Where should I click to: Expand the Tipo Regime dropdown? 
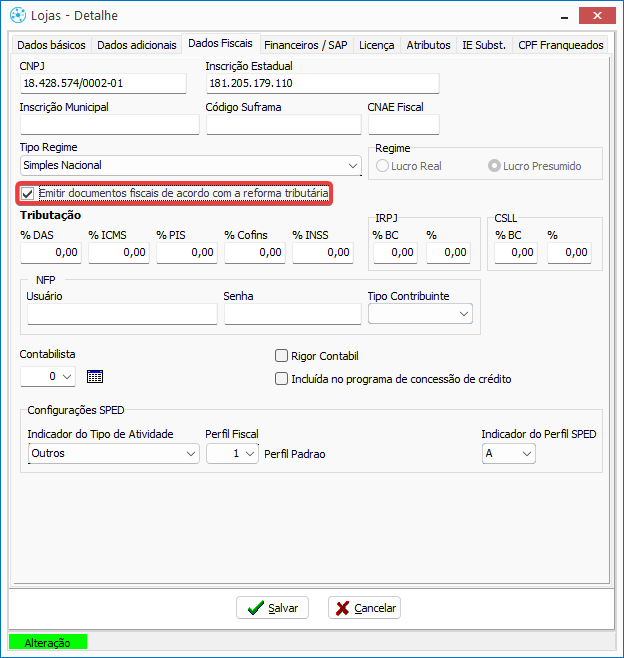tap(352, 166)
